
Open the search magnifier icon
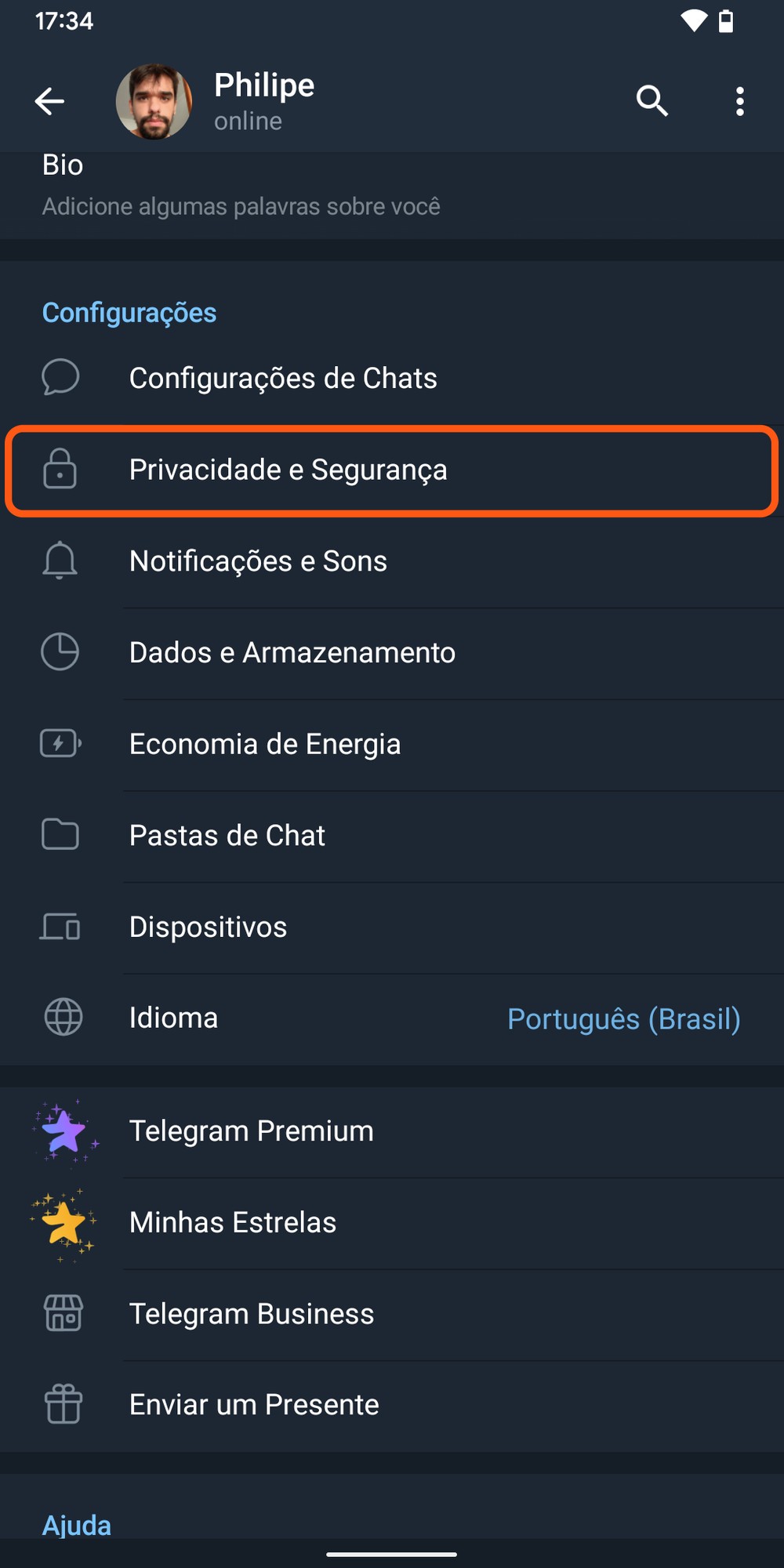click(652, 101)
